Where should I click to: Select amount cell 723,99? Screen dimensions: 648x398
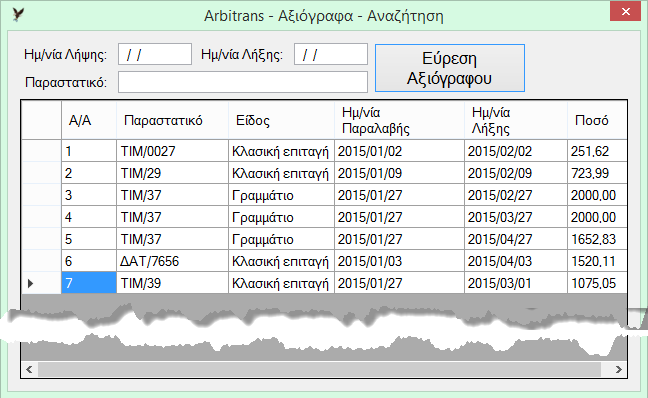(597, 173)
